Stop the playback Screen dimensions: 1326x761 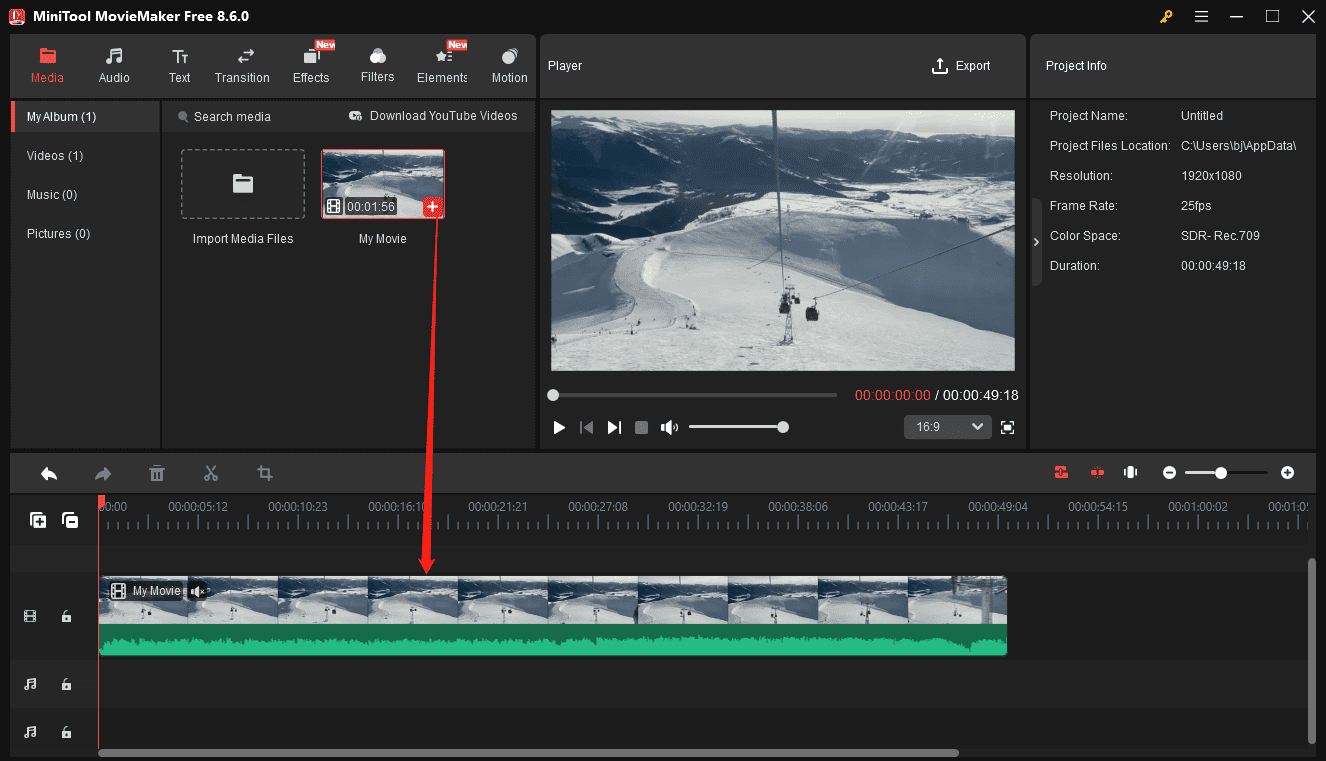pyautogui.click(x=642, y=427)
